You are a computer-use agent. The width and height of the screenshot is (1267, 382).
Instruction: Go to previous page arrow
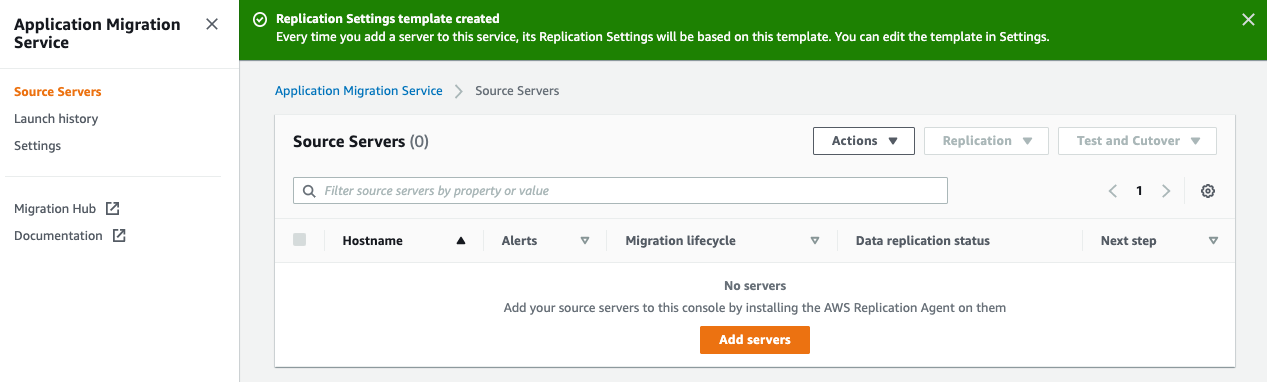[x=1113, y=191]
